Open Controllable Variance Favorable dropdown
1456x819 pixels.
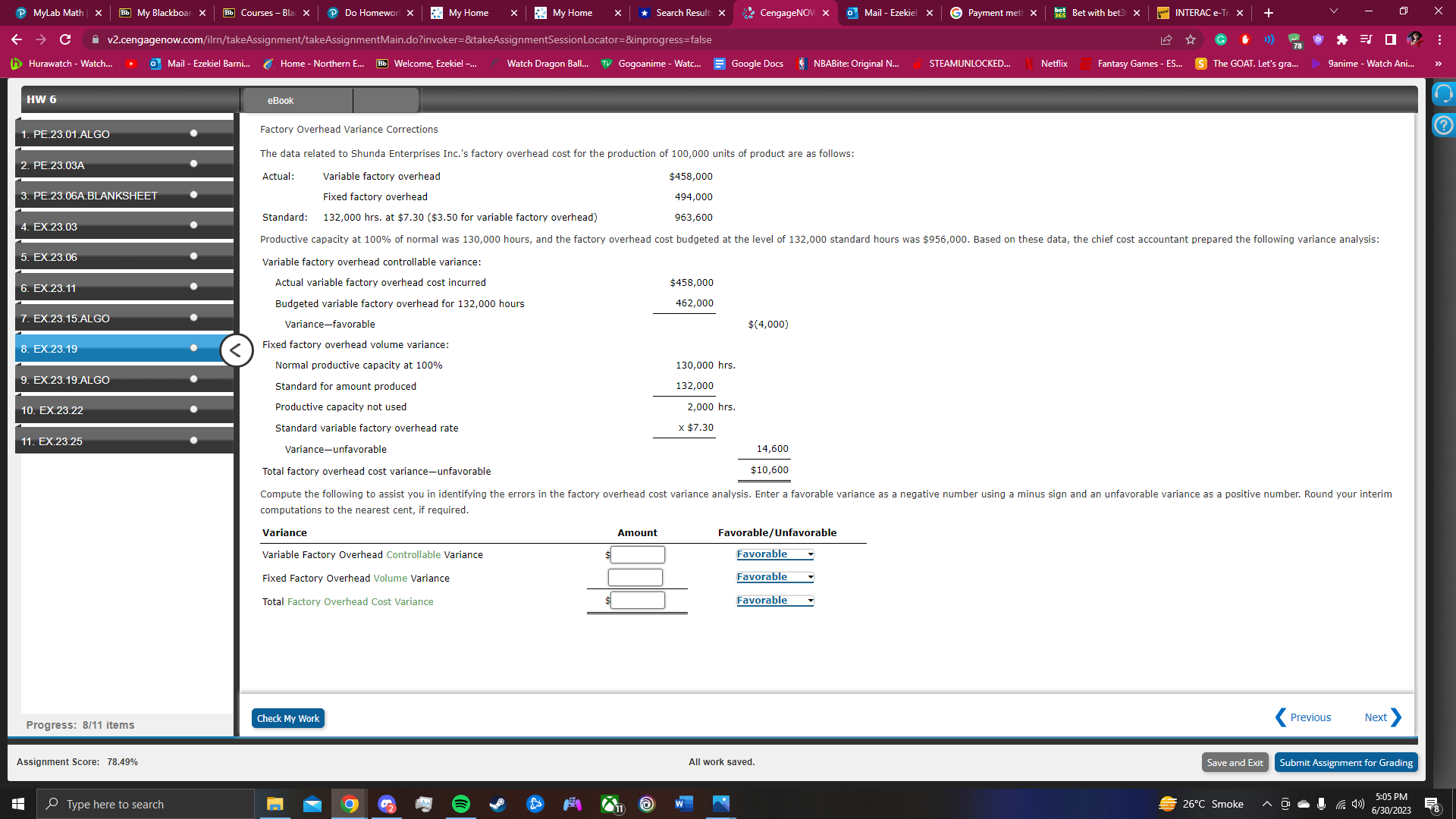(774, 554)
